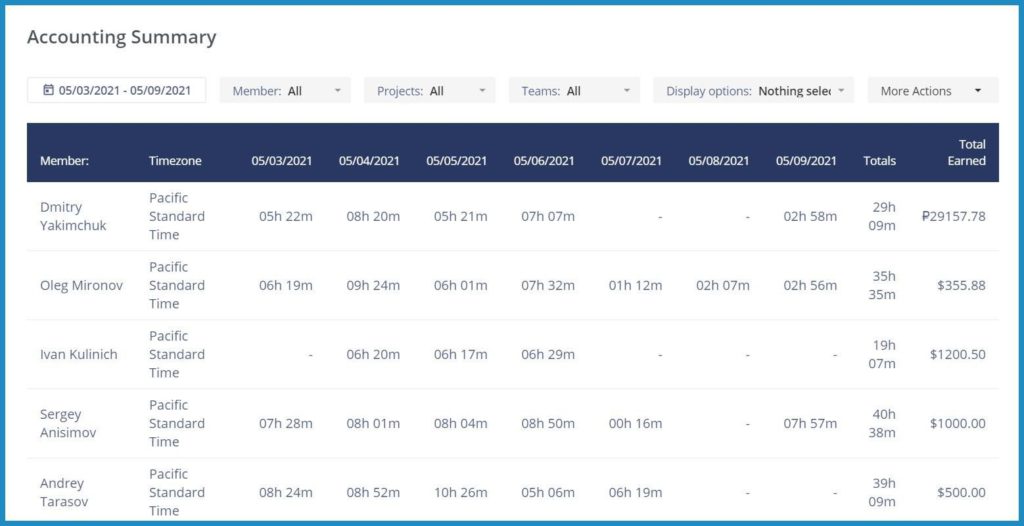Image resolution: width=1024 pixels, height=526 pixels.
Task: Open the More Actions menu
Action: (x=933, y=91)
